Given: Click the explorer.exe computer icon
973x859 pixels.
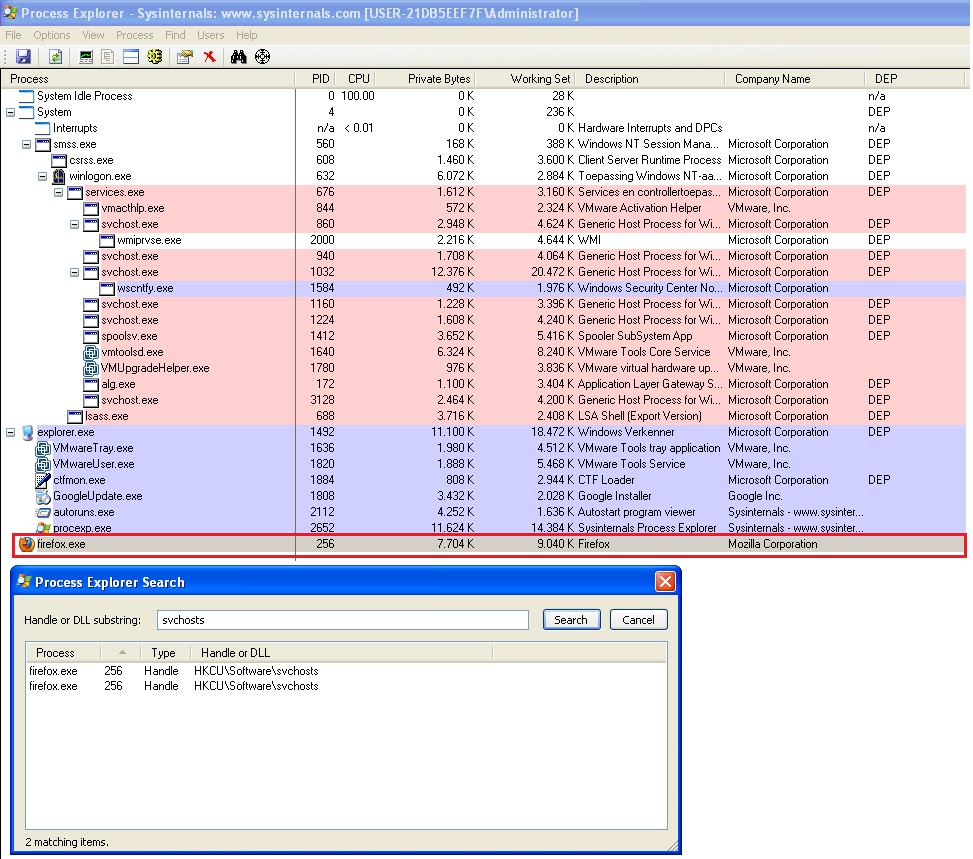Looking at the screenshot, I should pos(27,432).
